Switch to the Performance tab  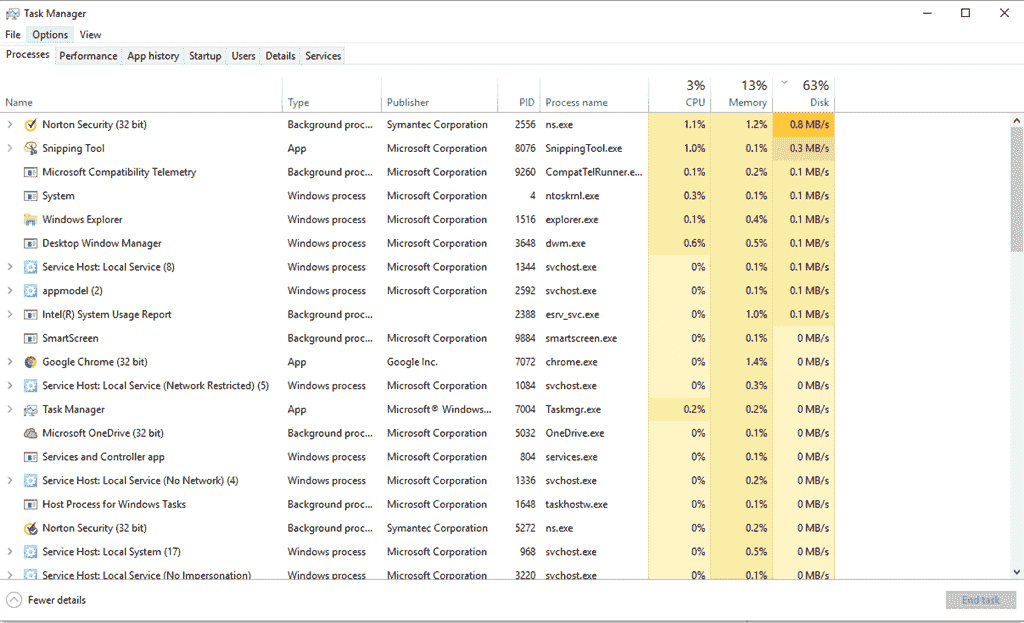[88, 56]
